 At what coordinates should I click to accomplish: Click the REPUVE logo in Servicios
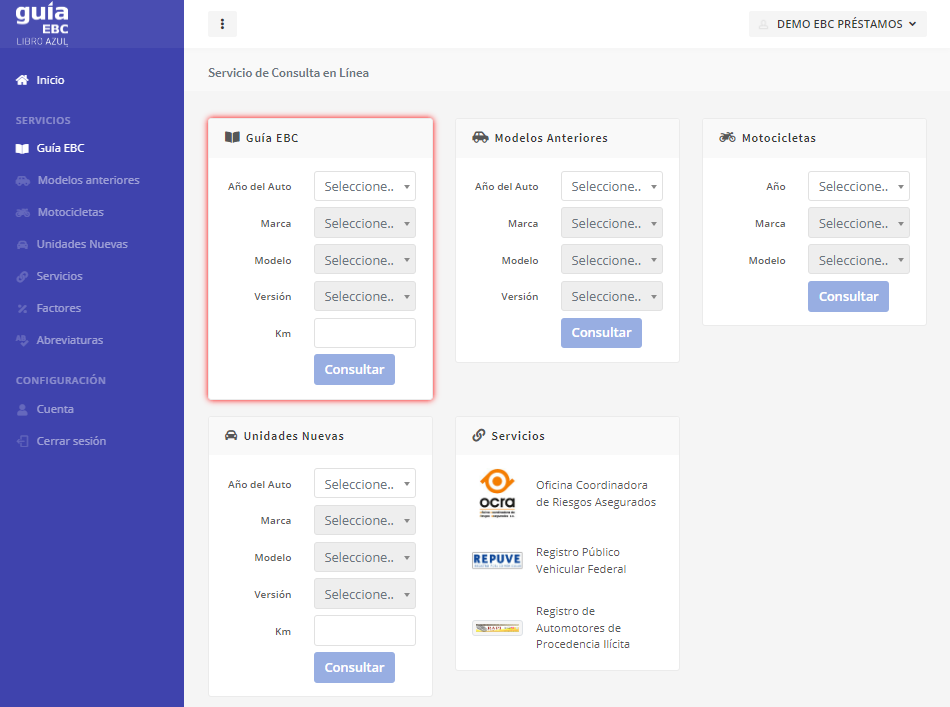497,560
